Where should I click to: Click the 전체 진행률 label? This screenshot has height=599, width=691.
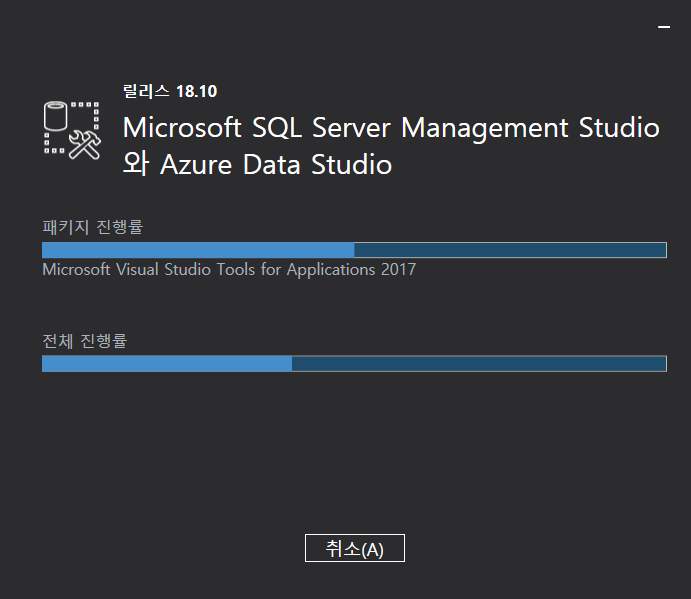coord(85,341)
